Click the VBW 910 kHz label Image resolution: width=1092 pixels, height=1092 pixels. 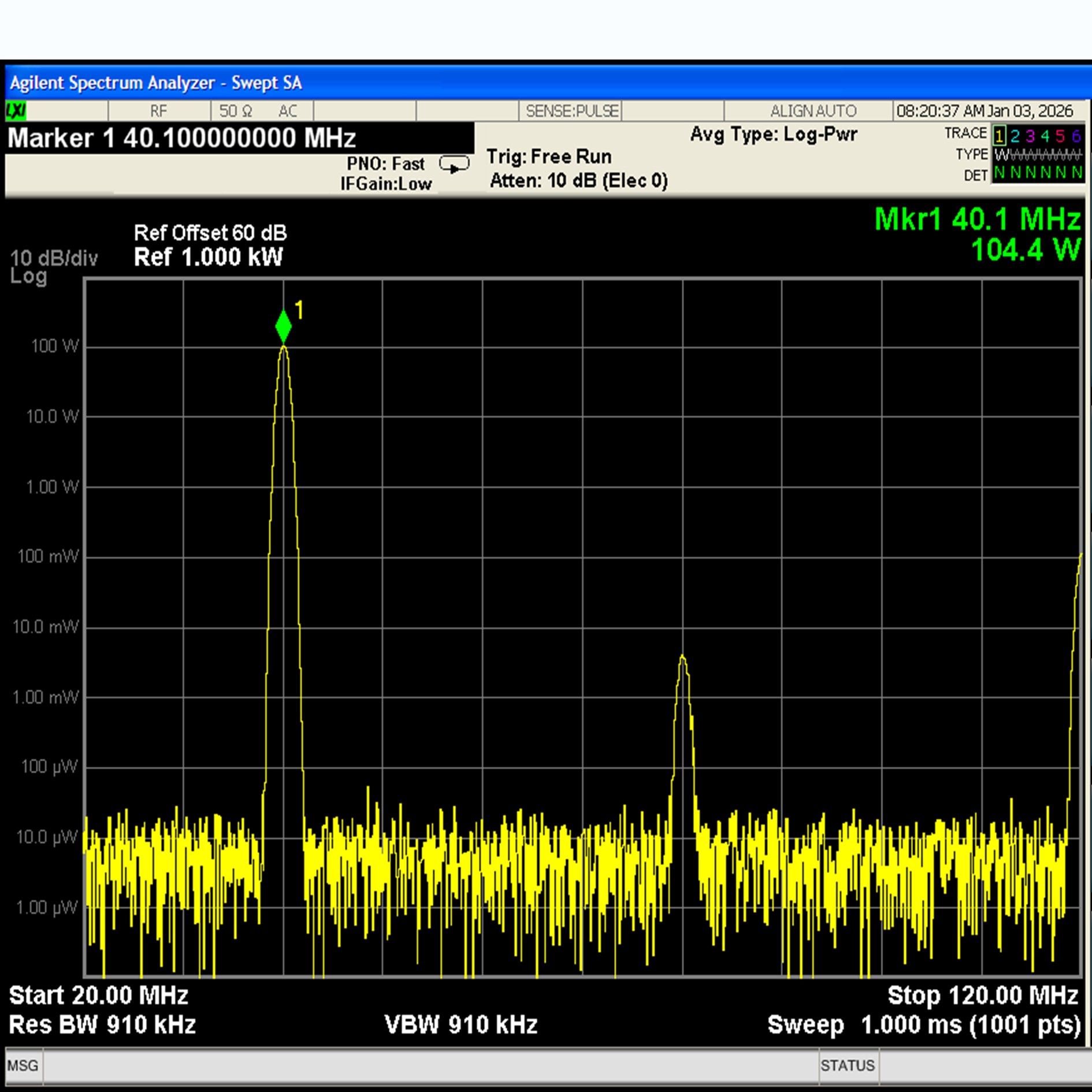[x=461, y=1025]
